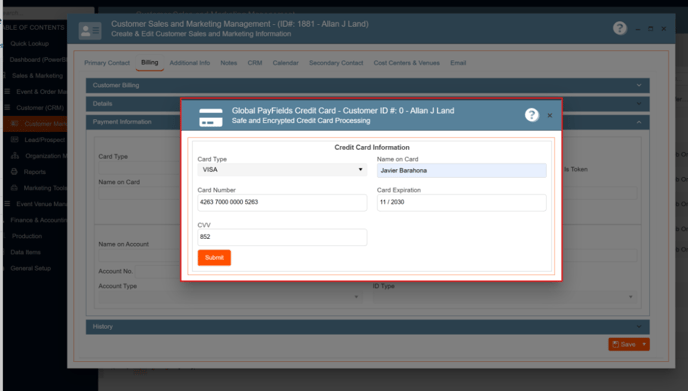
Task: Click the Save button
Action: coord(624,344)
